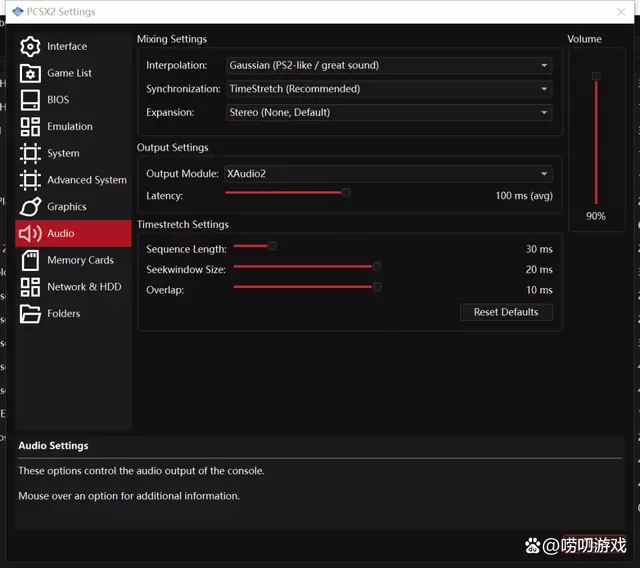Click the Network & HDD grid icon
This screenshot has height=568, width=640.
[x=30, y=287]
